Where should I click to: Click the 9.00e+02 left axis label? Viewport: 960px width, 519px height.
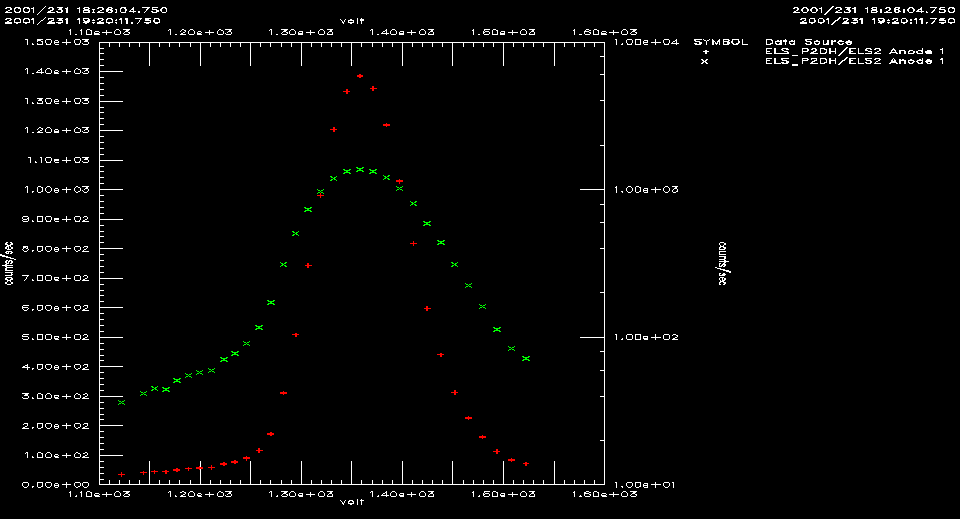(56, 219)
